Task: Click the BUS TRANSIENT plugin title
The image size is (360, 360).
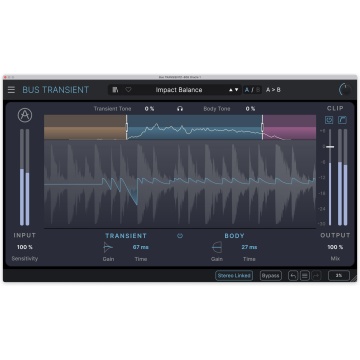Action: click(56, 90)
